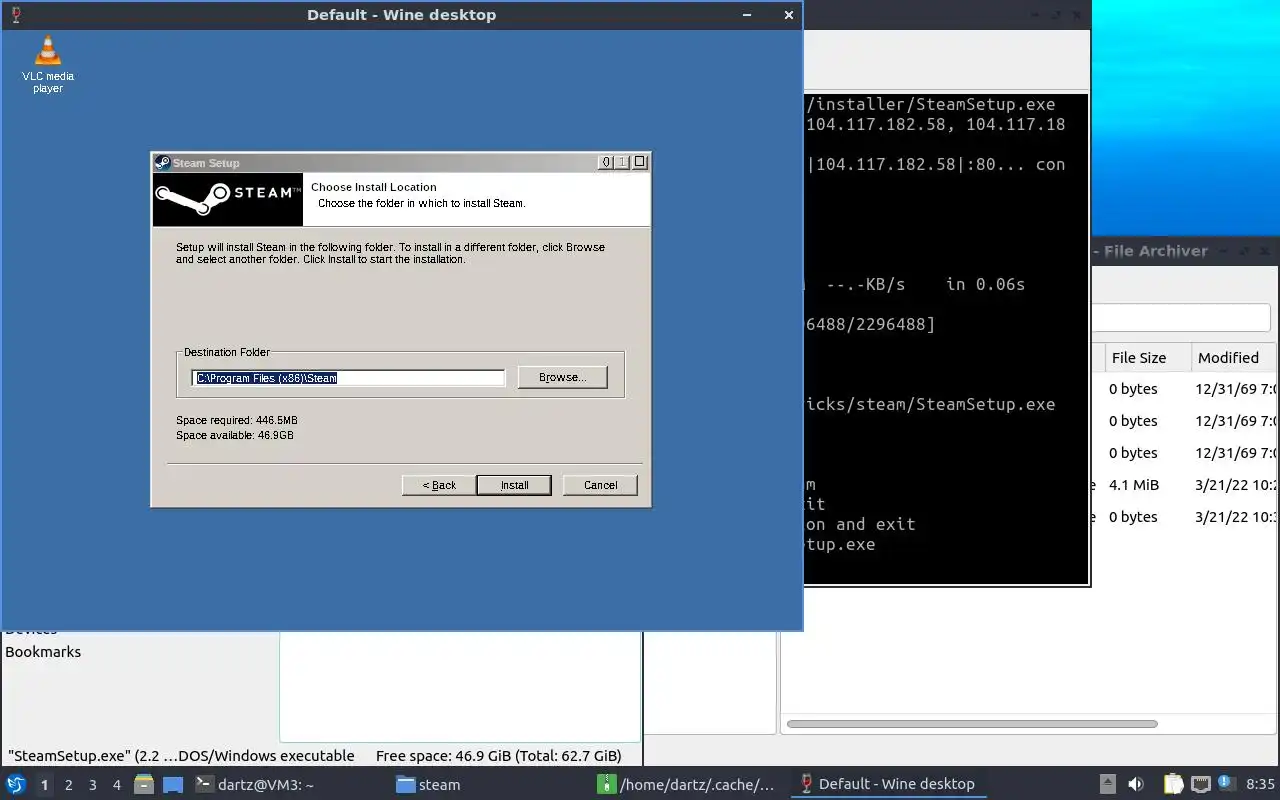Click 'Space available: 46.9GB' text
Screen dimensions: 1280x800
pos(235,436)
